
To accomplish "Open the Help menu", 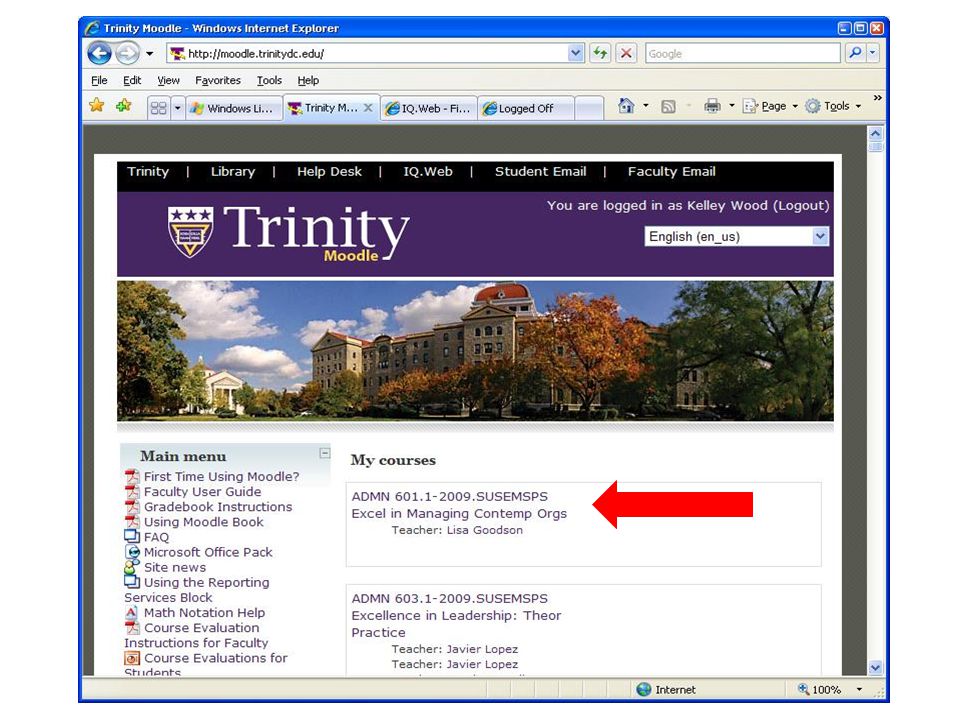I will click(x=308, y=80).
